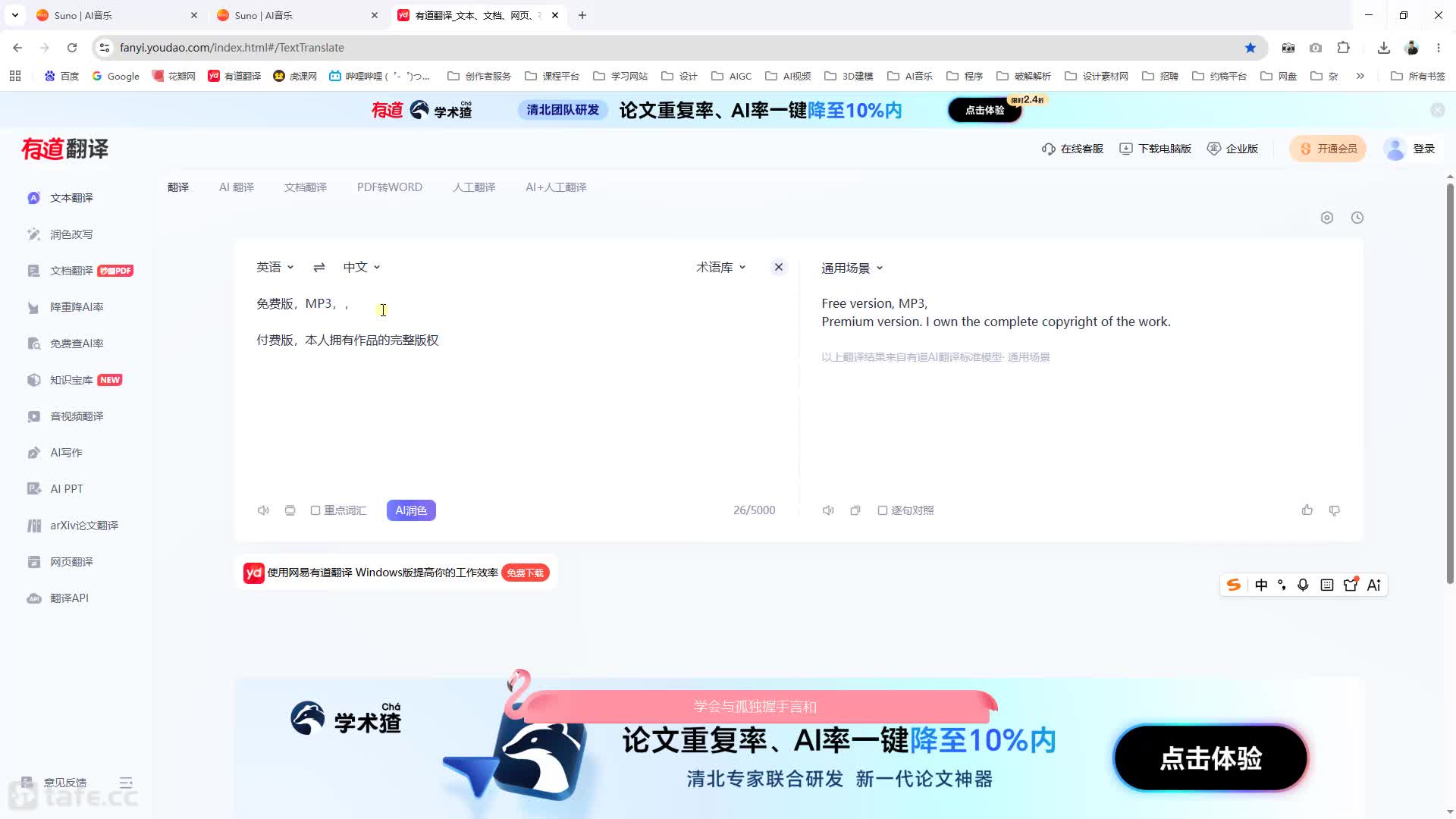Screen dimensions: 1456x819
Task: Open browser downloads icon
Action: point(1384,48)
